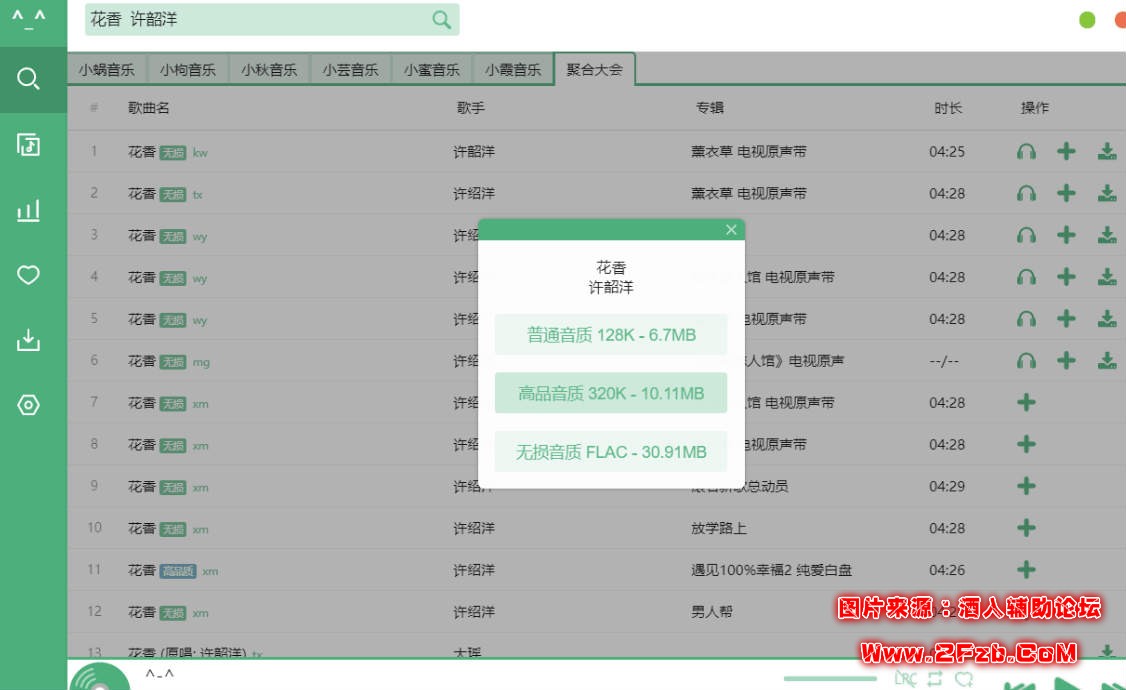The height and width of the screenshot is (690, 1126).
Task: Switch to the 小秋音乐 tab
Action: [x=269, y=70]
